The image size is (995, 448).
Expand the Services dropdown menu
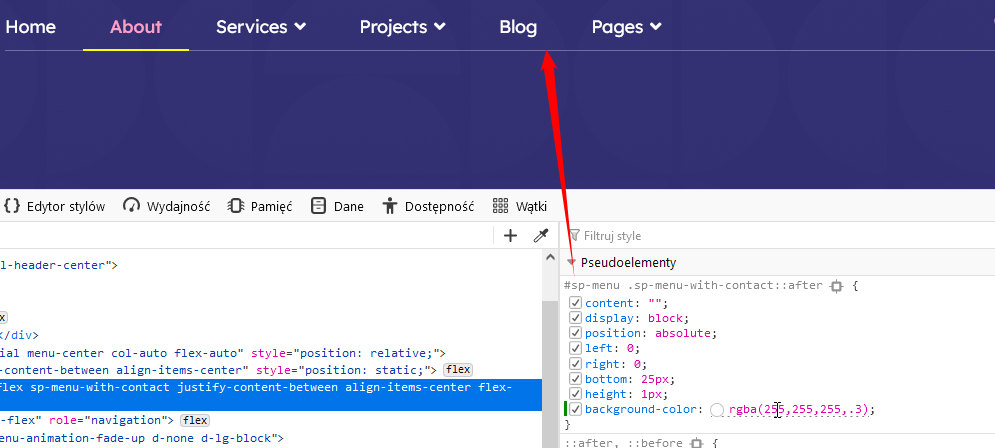point(261,27)
